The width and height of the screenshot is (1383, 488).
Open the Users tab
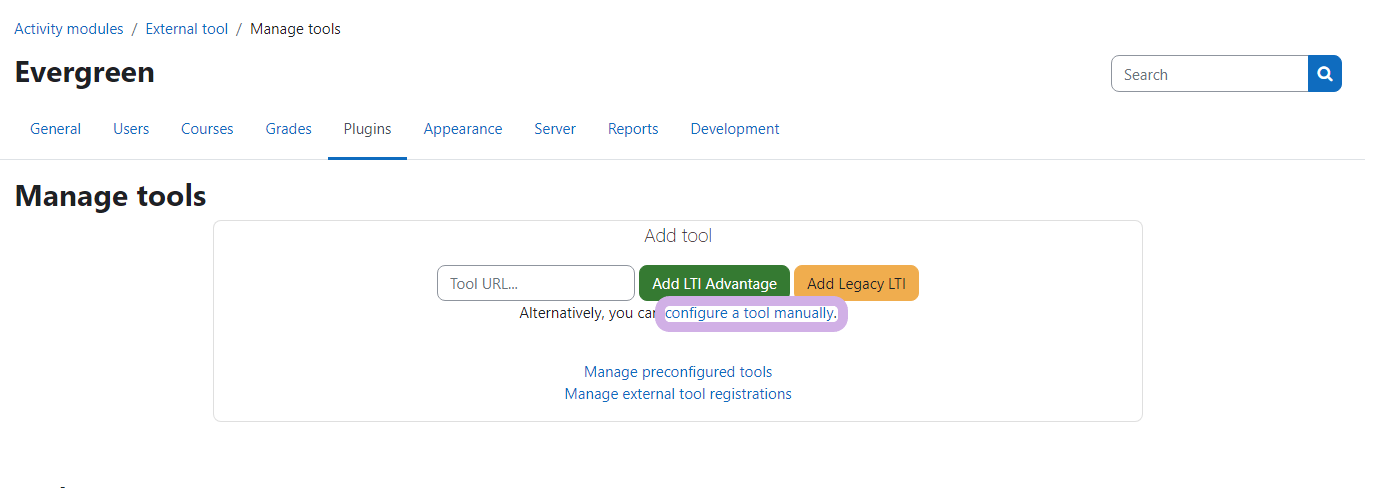(x=131, y=129)
